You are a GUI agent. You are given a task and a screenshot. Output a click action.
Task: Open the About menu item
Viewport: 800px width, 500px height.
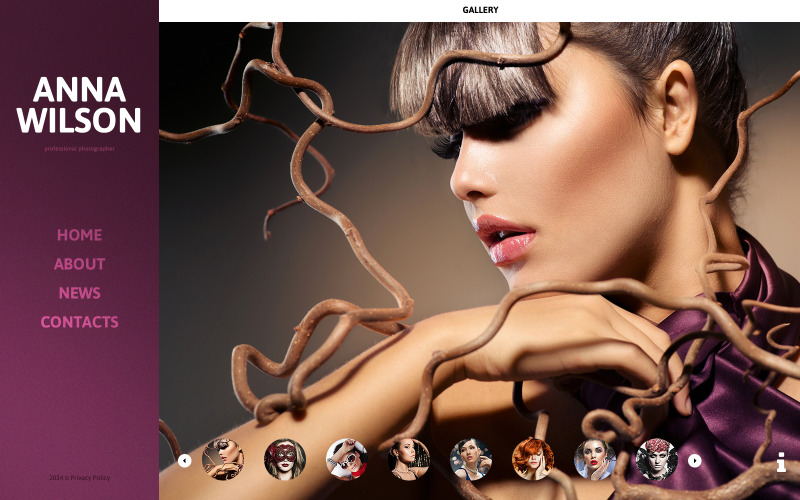pyautogui.click(x=79, y=264)
